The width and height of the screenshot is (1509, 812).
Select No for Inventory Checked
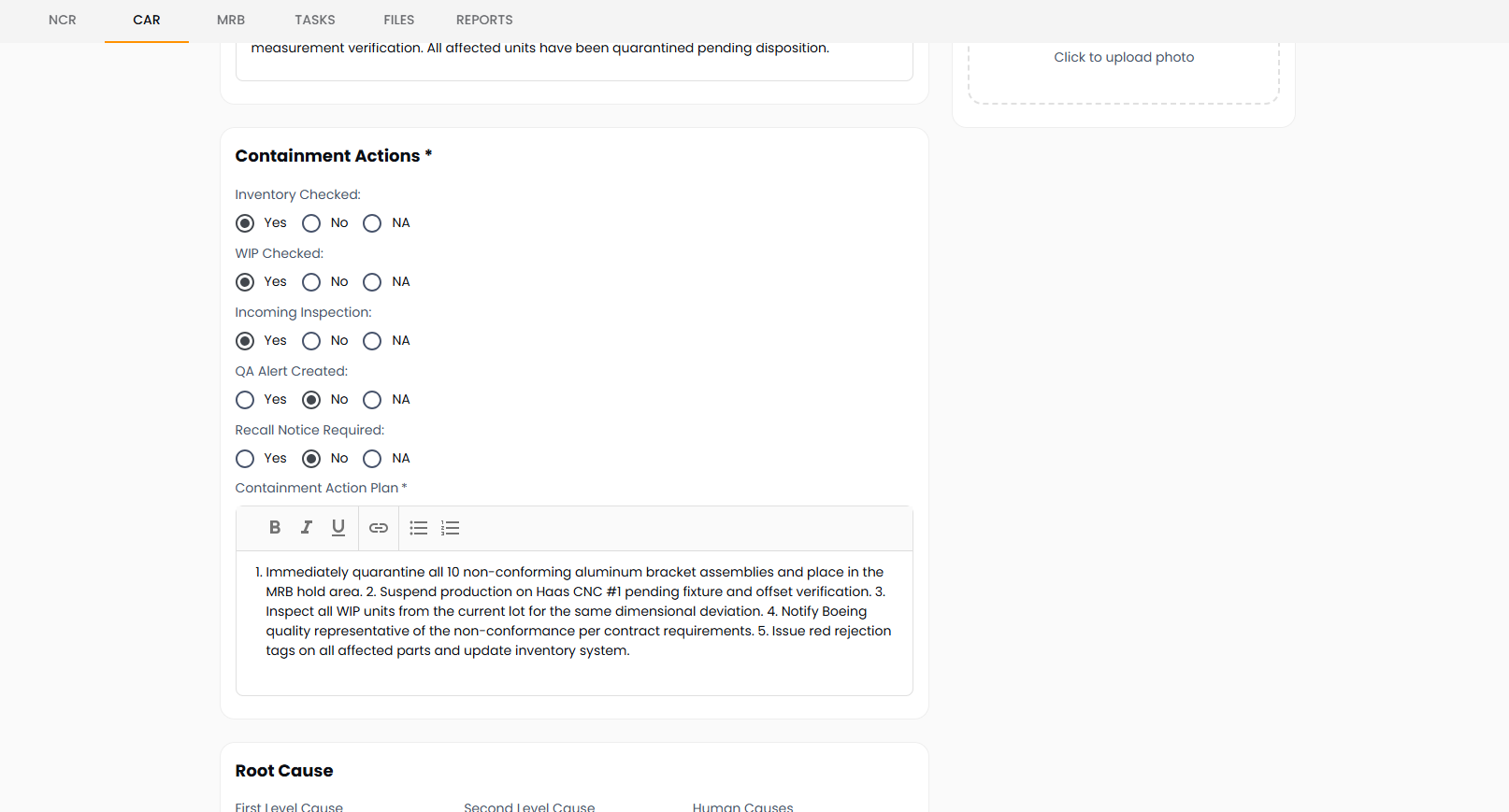pos(311,223)
